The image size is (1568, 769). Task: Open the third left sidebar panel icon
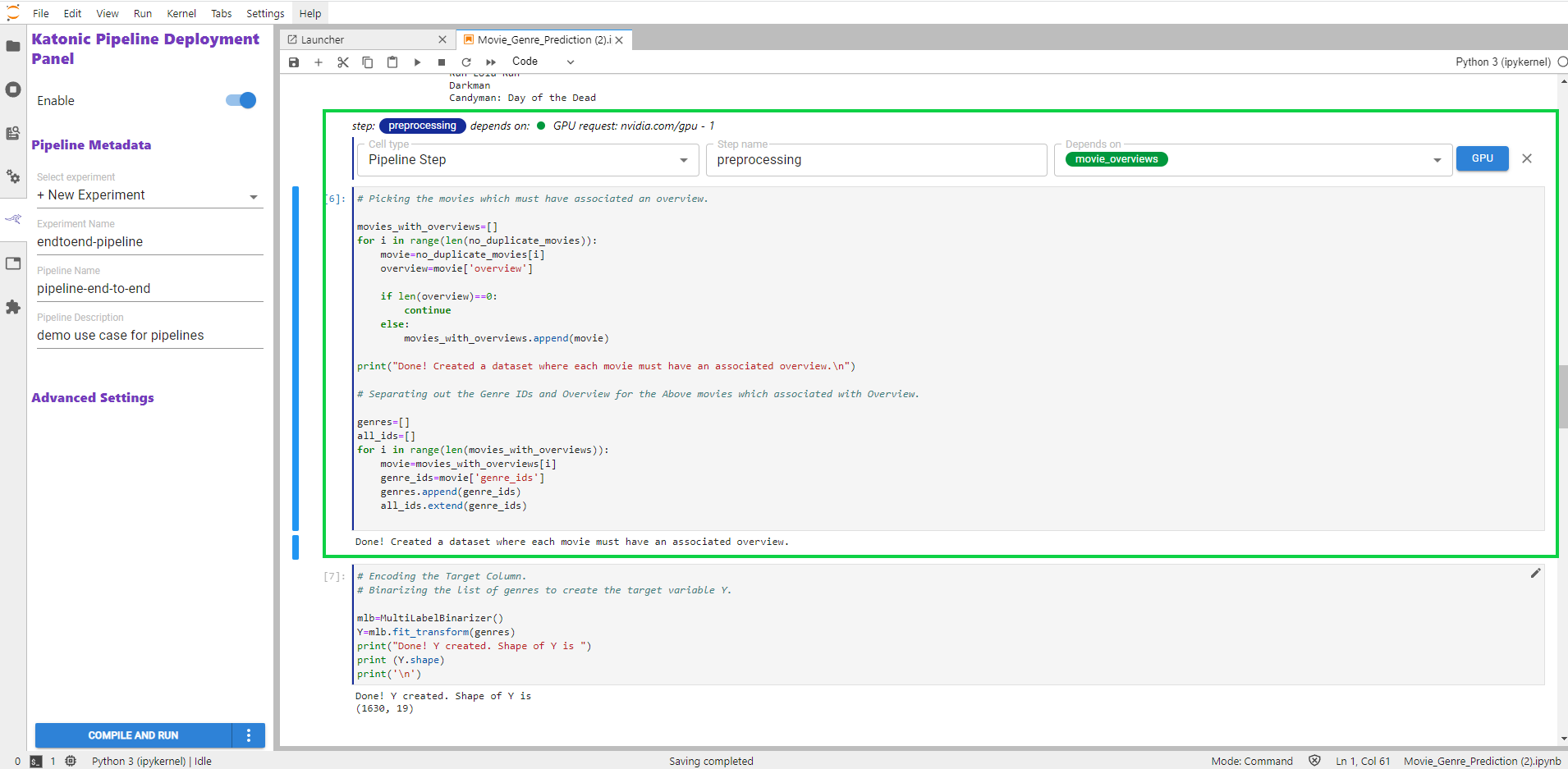pyautogui.click(x=13, y=133)
